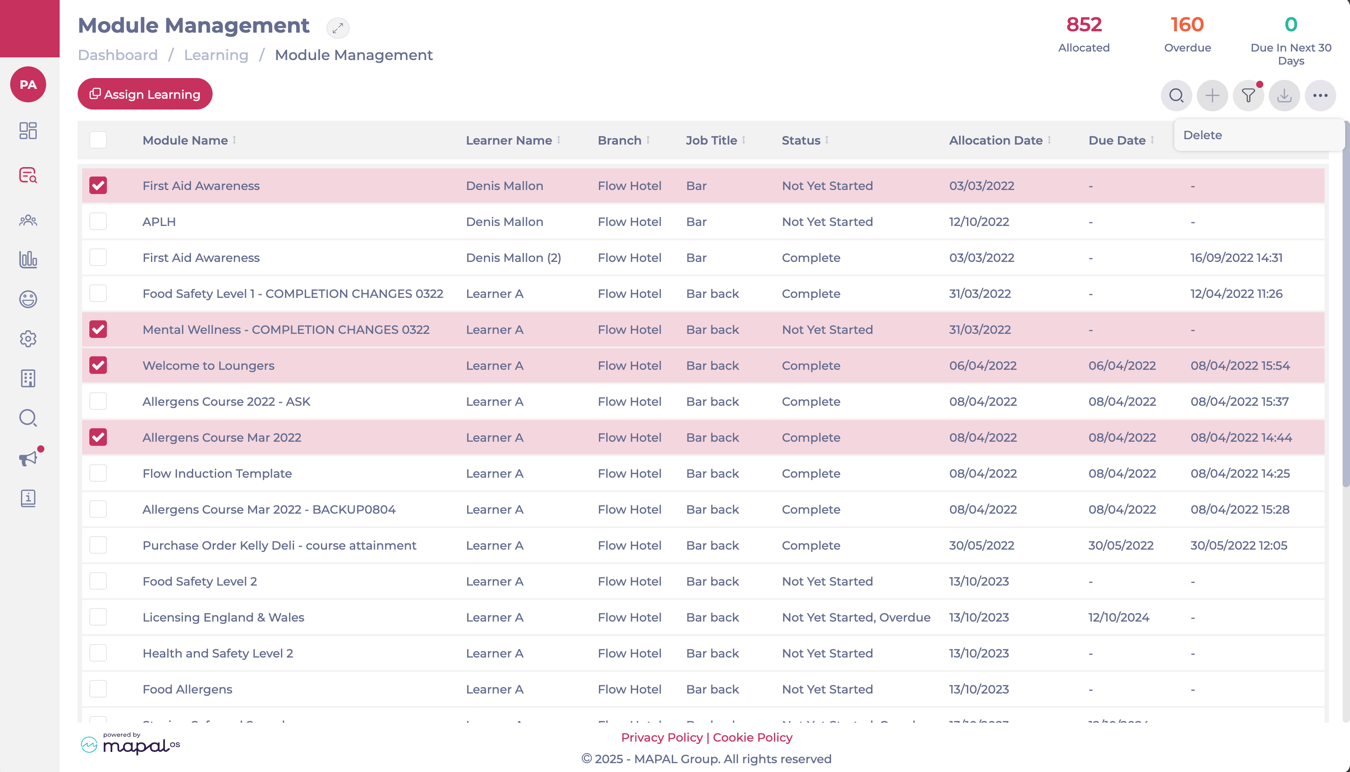Open Module Name column sort menu
The image size is (1350, 772).
(x=234, y=140)
